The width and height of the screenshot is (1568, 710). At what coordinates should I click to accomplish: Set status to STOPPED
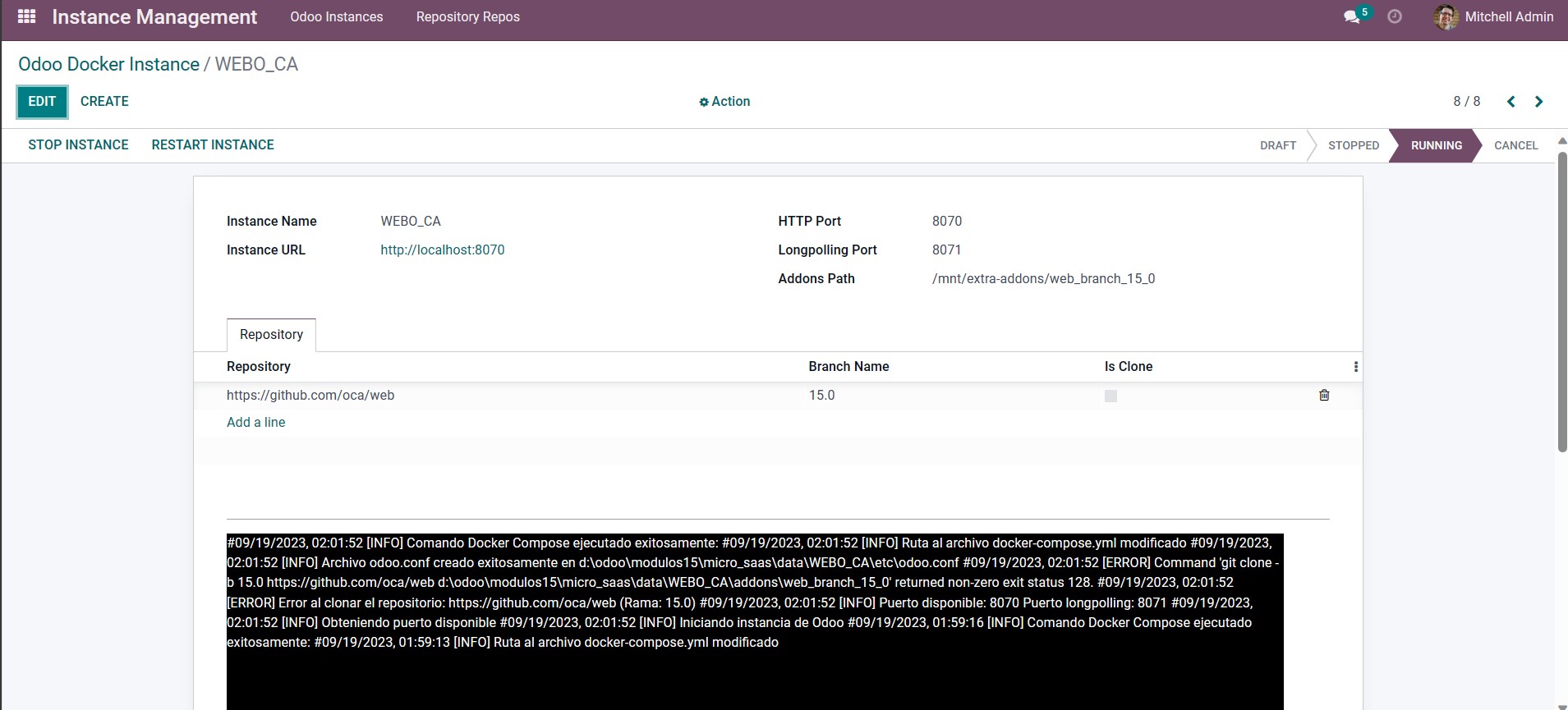tap(1354, 145)
